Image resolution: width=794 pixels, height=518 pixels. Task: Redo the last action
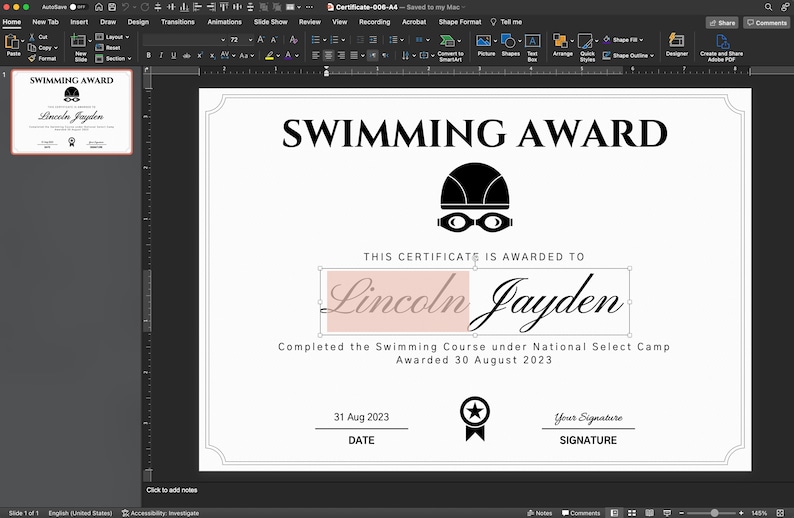coord(145,7)
